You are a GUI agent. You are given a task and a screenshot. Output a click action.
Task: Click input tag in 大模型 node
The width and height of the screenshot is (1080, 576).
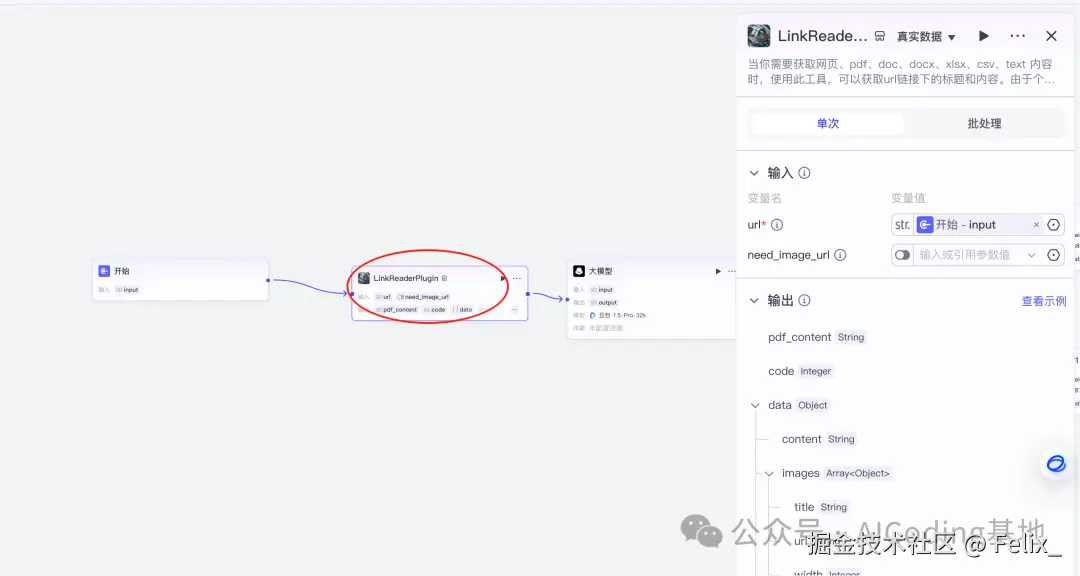(602, 290)
